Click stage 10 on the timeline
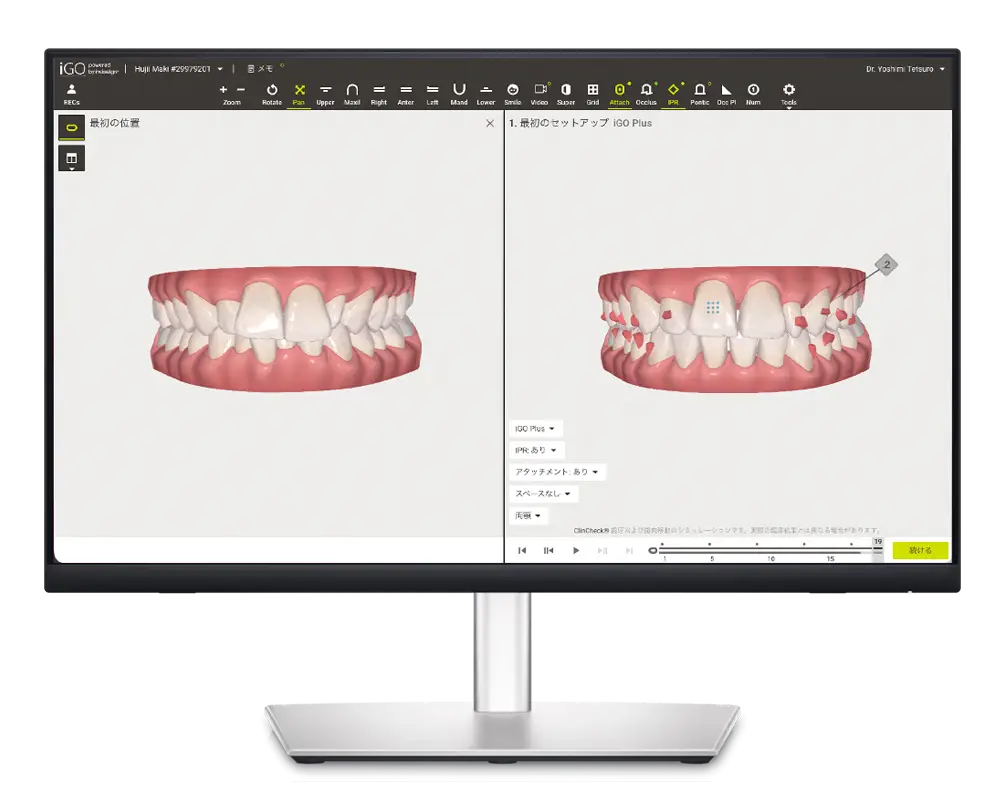Viewport: 1005px width, 804px height. 771,558
